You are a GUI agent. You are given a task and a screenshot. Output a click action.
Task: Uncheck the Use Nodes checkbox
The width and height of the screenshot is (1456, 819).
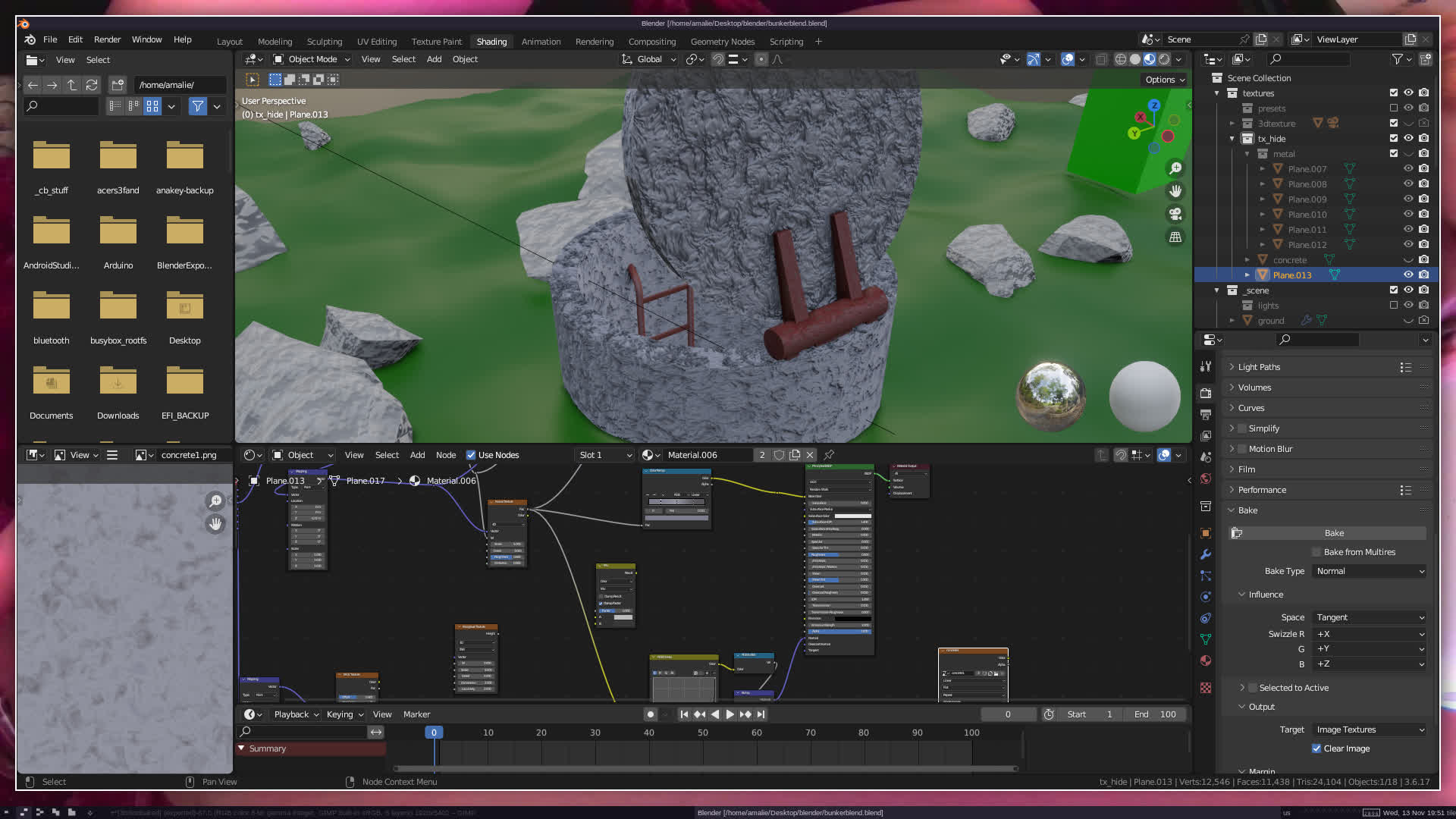point(471,455)
